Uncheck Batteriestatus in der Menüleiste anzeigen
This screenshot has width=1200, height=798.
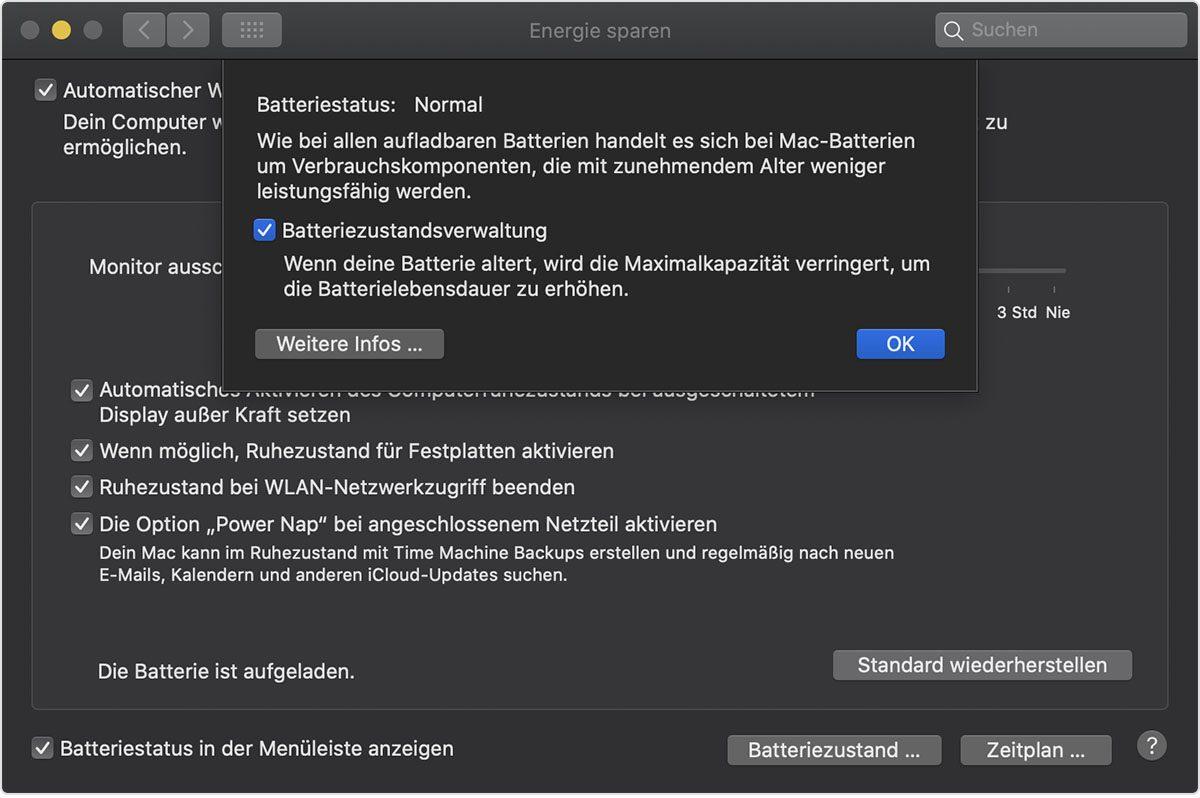(43, 748)
